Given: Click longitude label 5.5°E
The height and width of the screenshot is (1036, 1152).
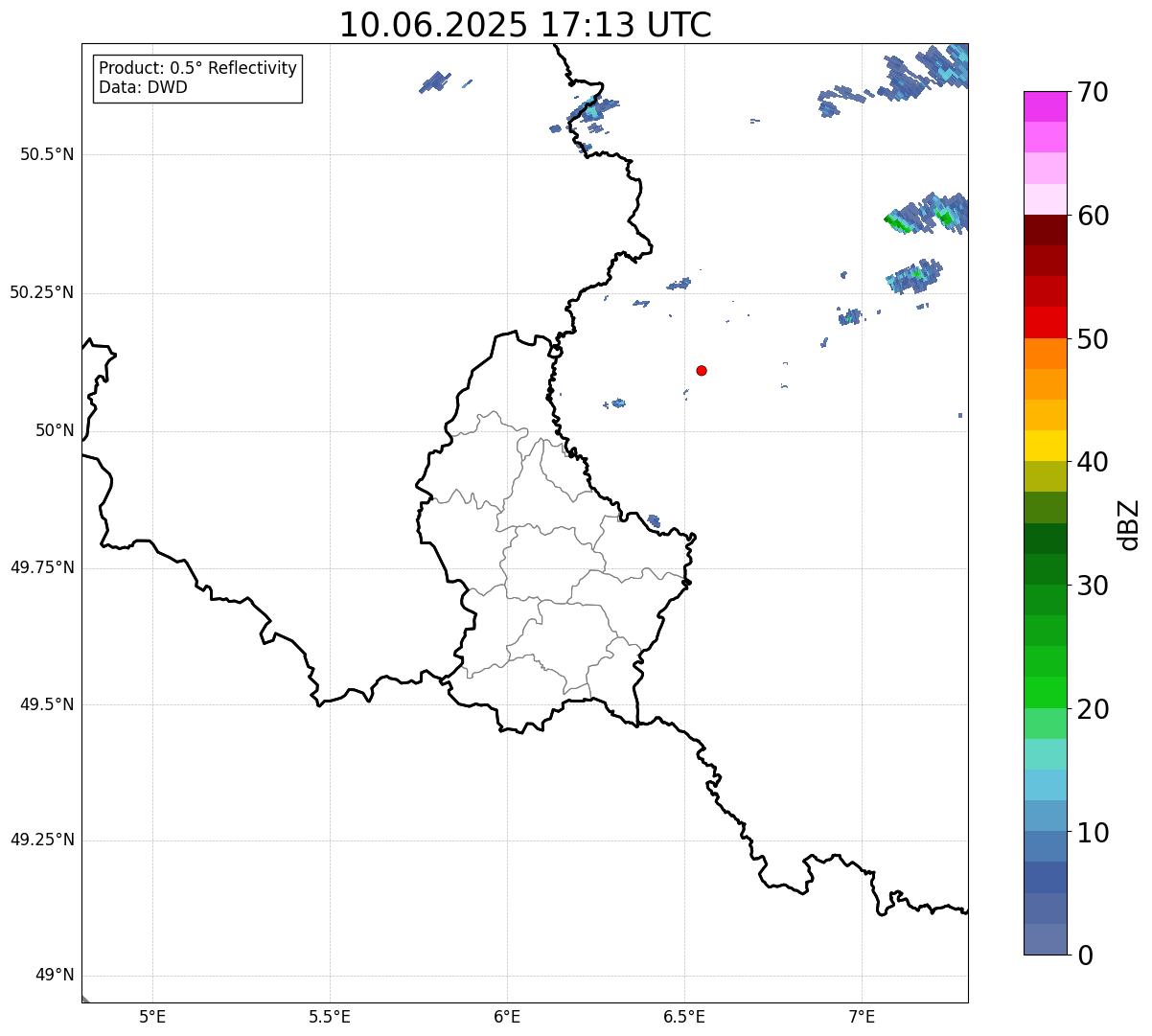Looking at the screenshot, I should [x=330, y=1016].
